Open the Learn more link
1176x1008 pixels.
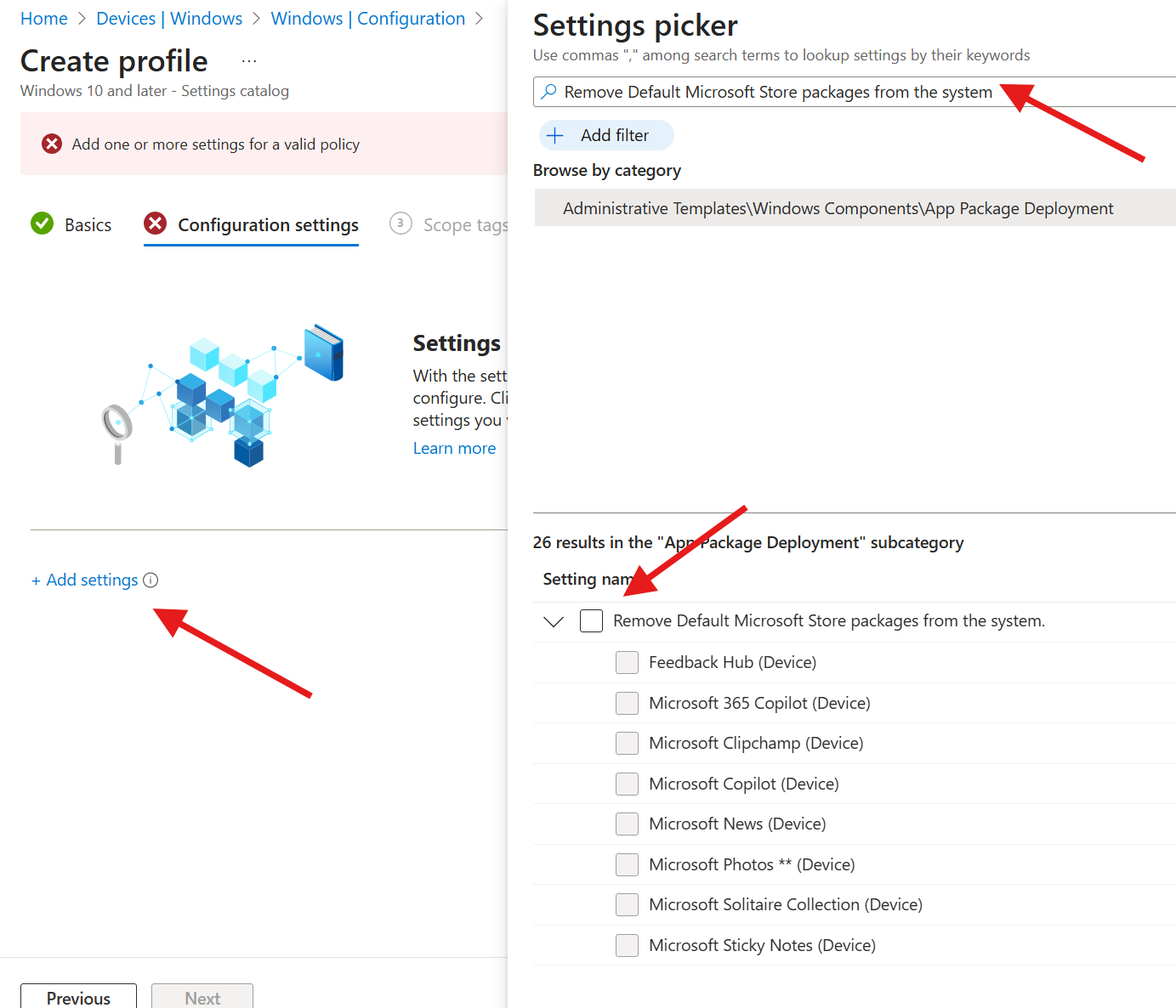pos(454,448)
